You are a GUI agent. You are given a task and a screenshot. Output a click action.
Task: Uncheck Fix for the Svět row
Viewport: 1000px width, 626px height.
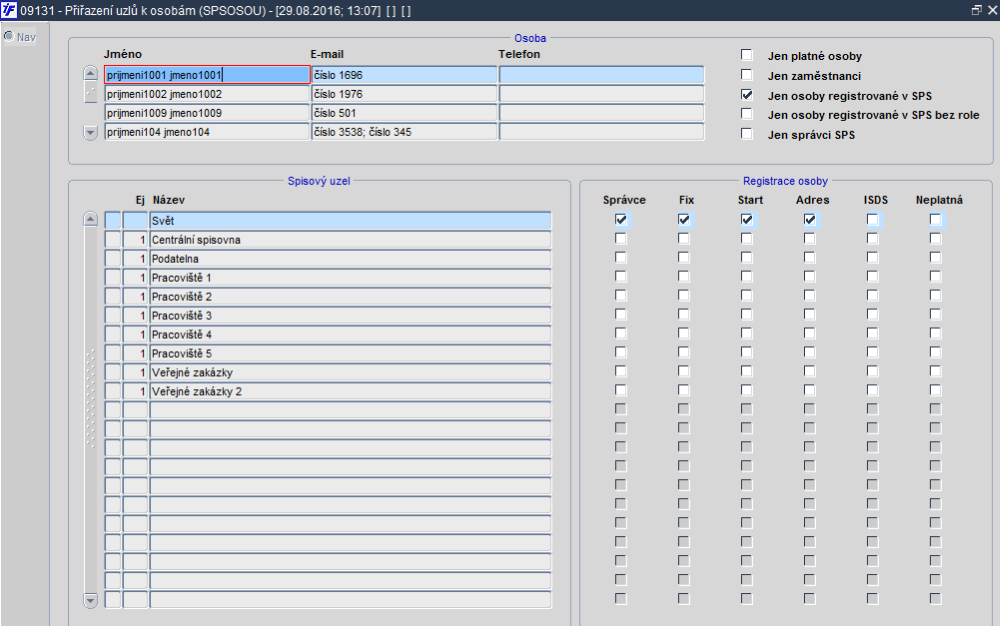point(684,220)
